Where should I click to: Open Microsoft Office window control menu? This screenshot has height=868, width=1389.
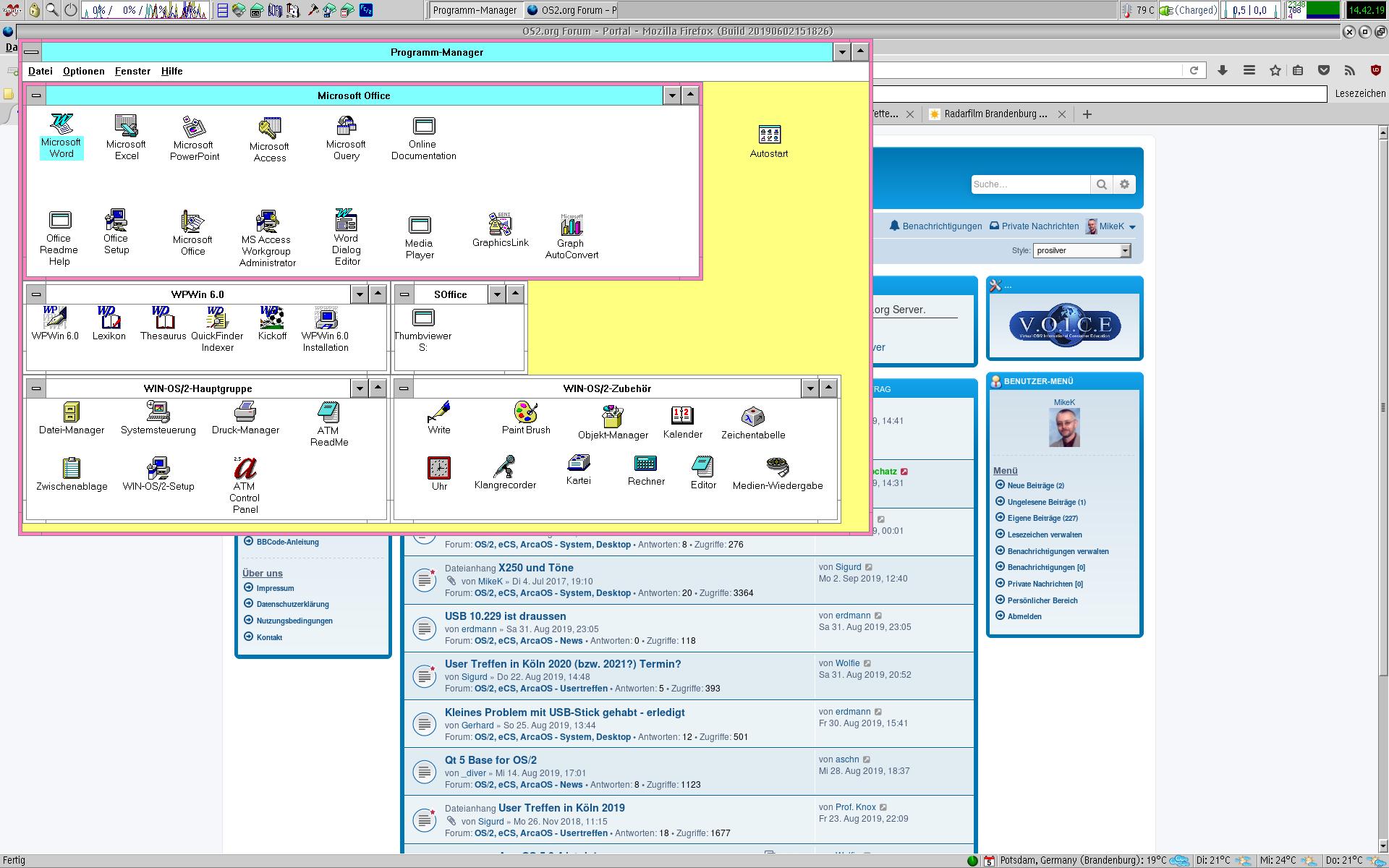[36, 95]
